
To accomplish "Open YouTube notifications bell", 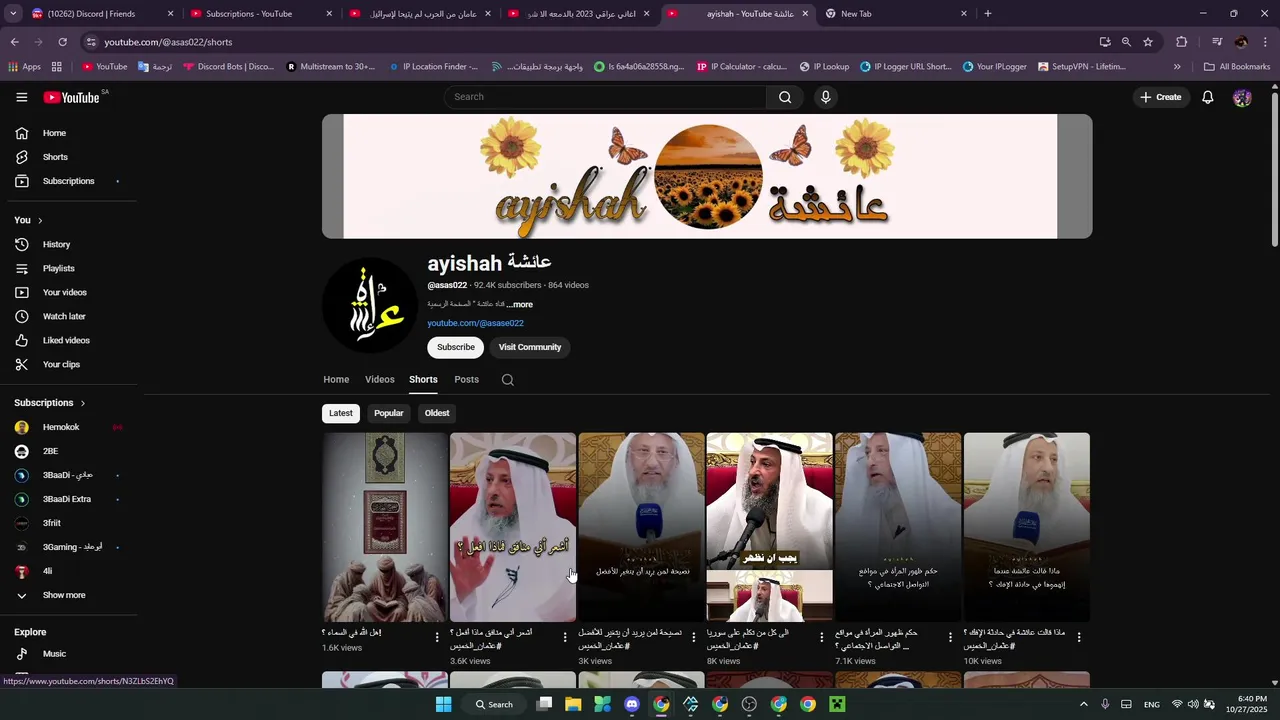I will pos(1208,97).
